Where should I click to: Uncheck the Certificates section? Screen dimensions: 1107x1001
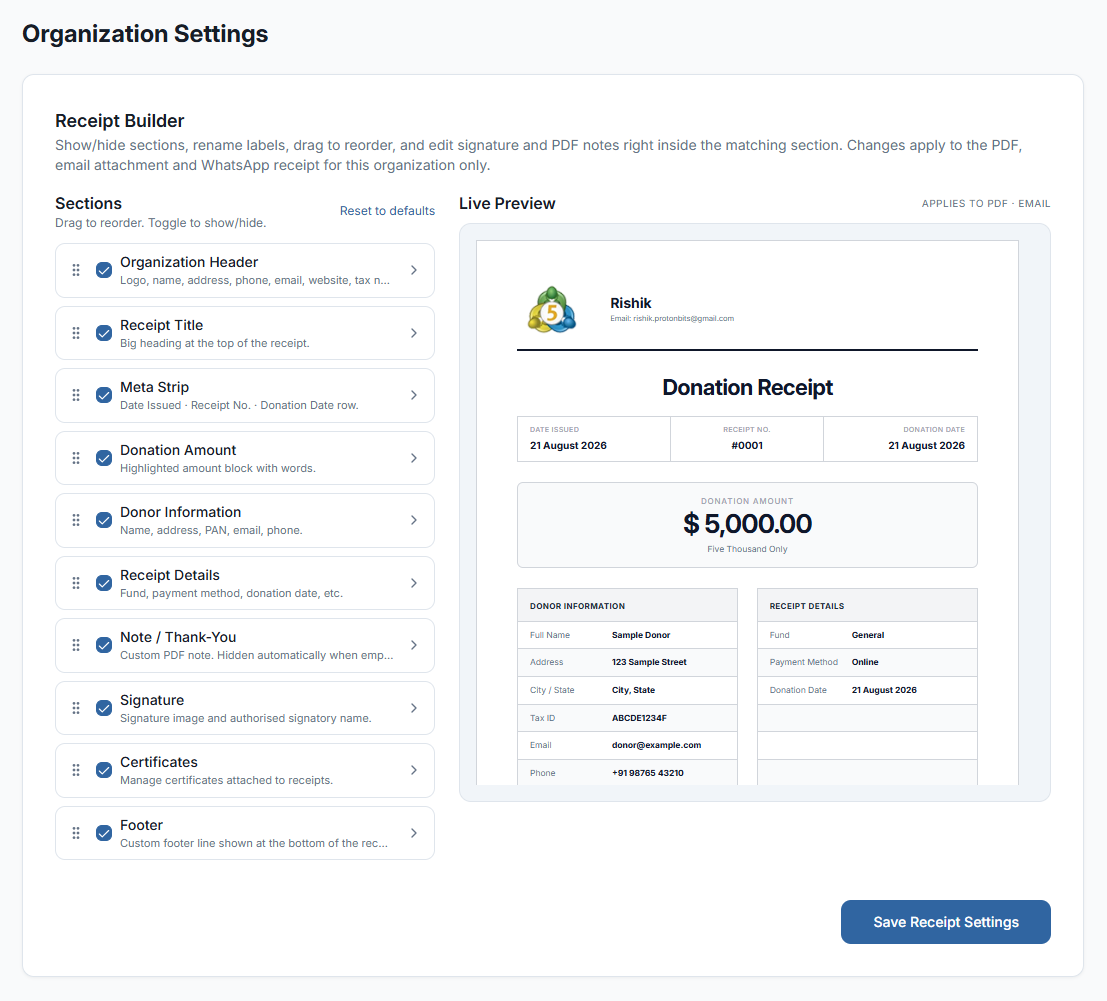tap(104, 770)
